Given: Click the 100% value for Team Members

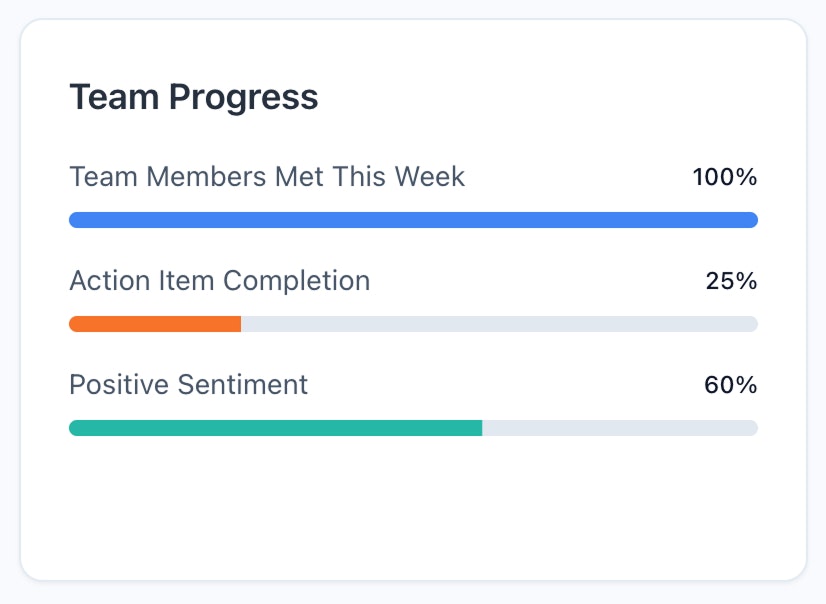Looking at the screenshot, I should click(725, 178).
